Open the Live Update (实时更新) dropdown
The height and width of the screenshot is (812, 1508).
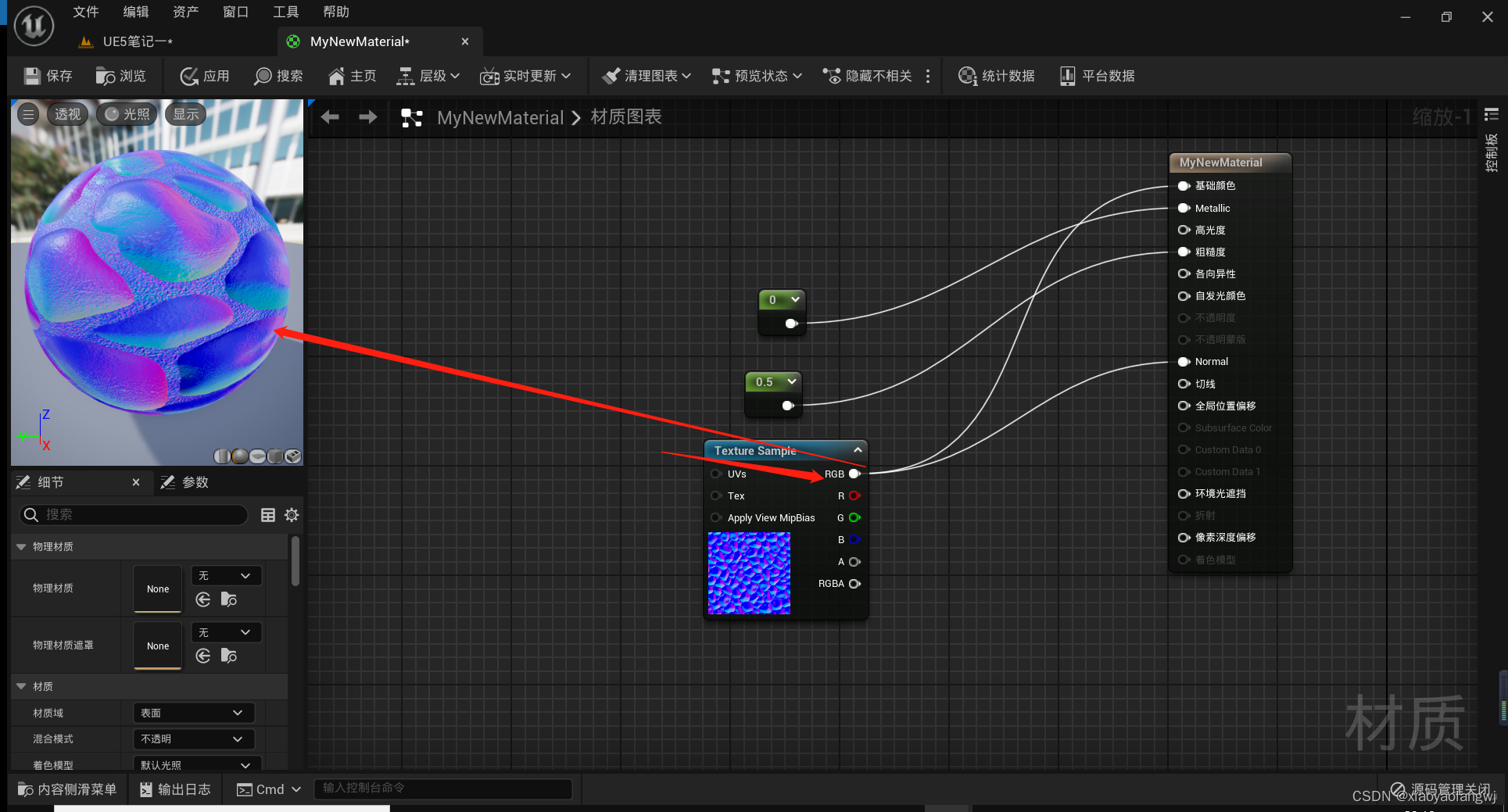(525, 76)
